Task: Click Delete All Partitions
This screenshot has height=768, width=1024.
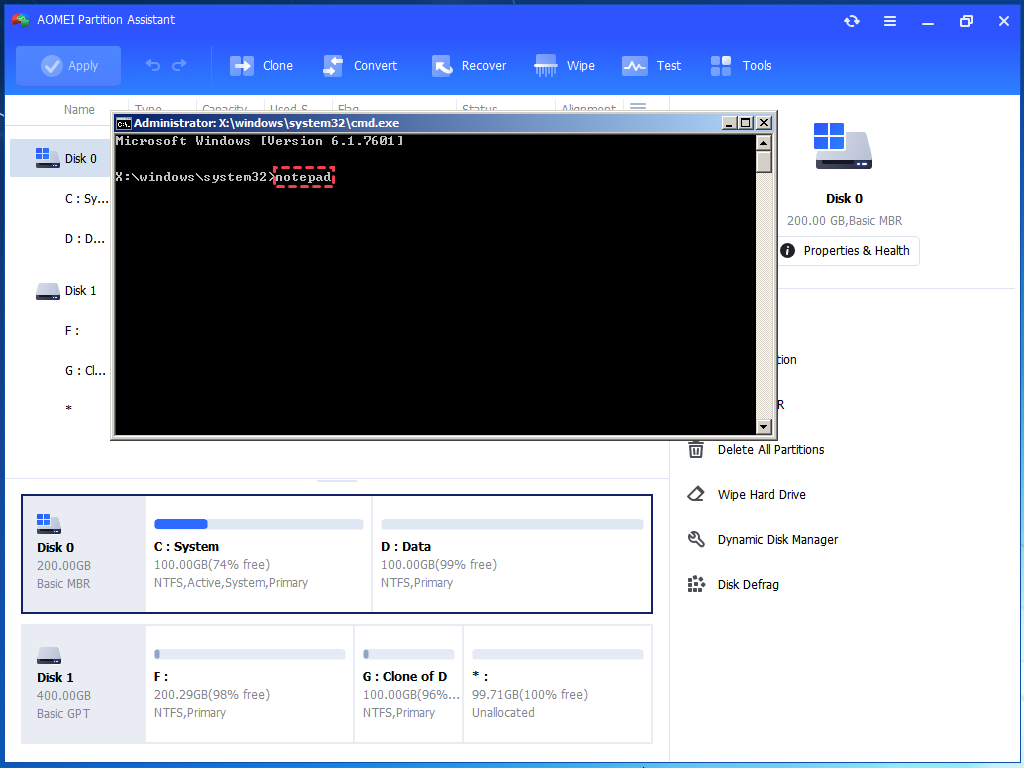Action: point(771,449)
